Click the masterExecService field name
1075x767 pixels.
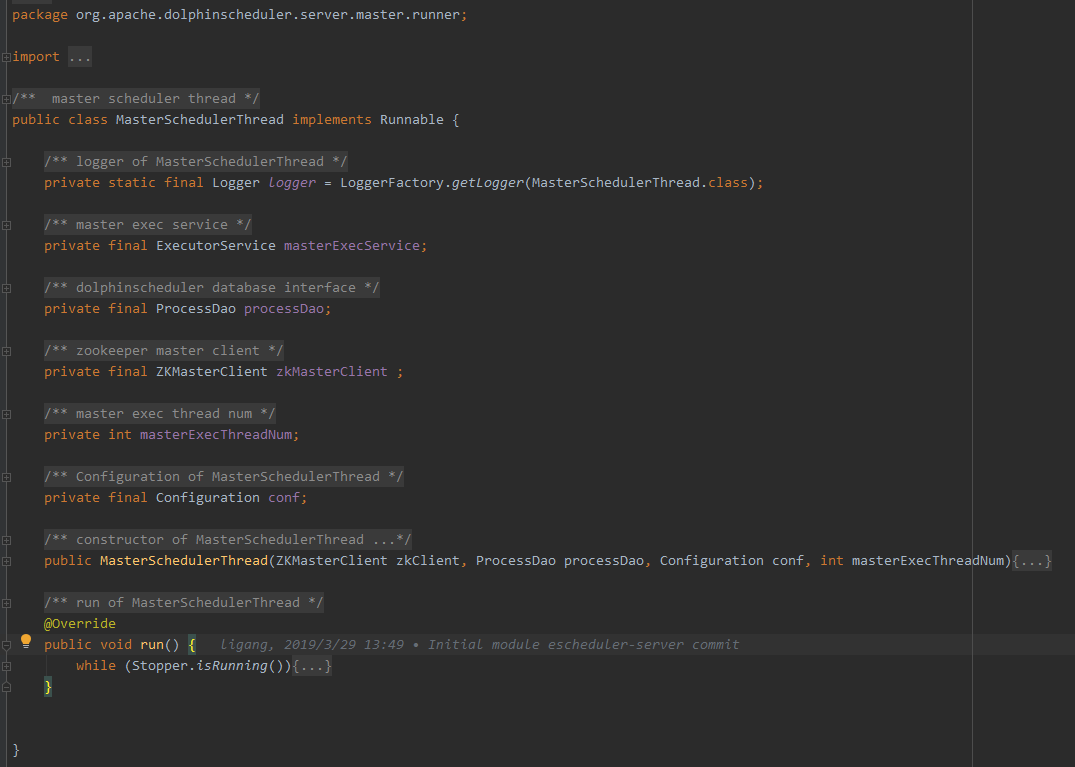point(352,245)
